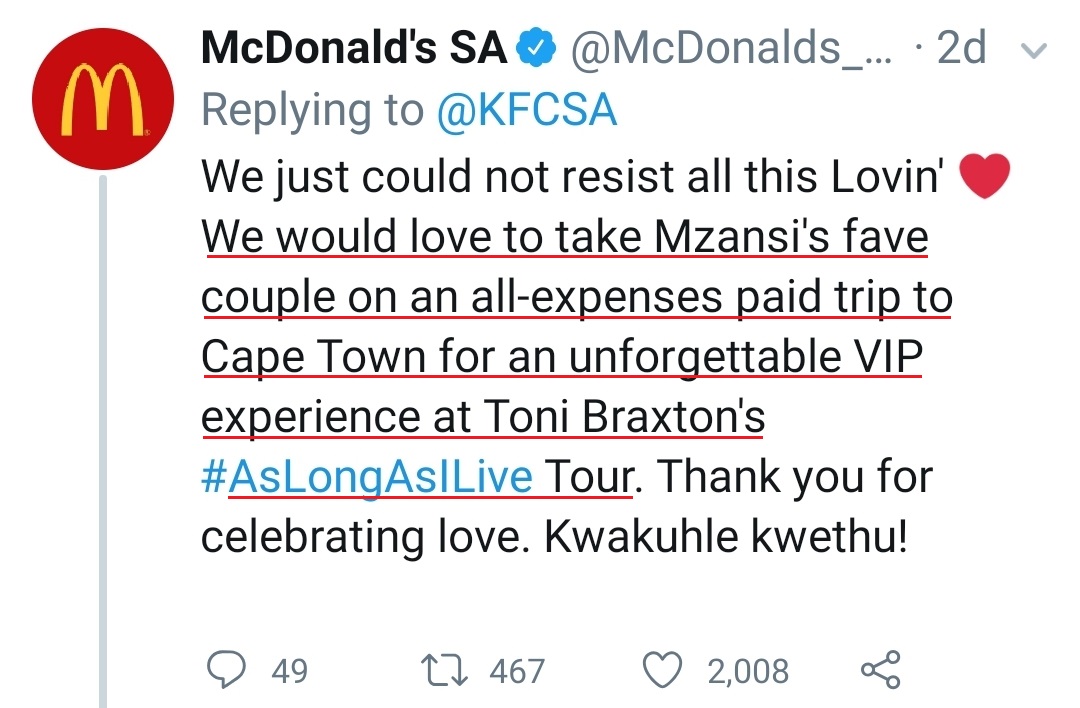Click the 49 replies count

click(x=290, y=670)
